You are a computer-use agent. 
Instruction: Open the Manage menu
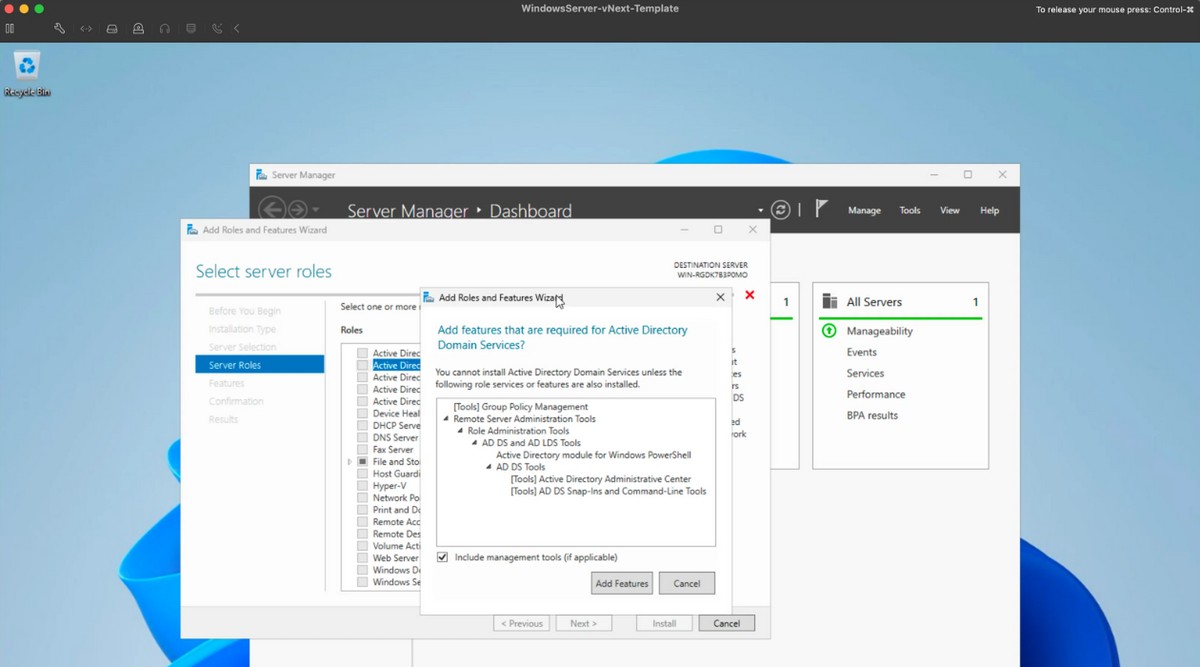point(864,210)
